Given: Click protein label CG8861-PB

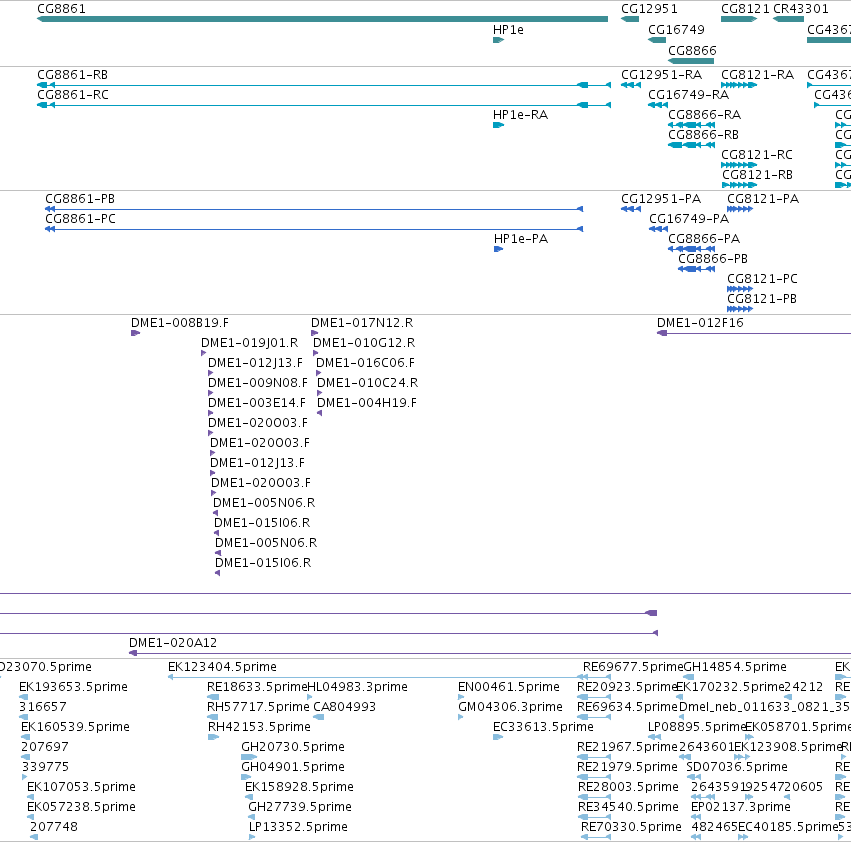Looking at the screenshot, I should (80, 199).
